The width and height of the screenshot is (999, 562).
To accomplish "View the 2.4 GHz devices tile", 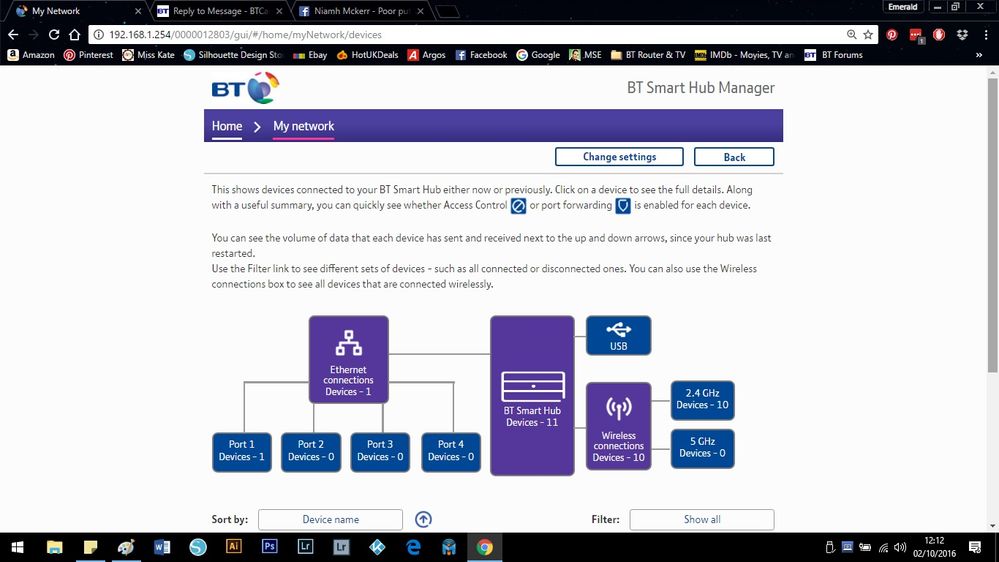I will 702,400.
